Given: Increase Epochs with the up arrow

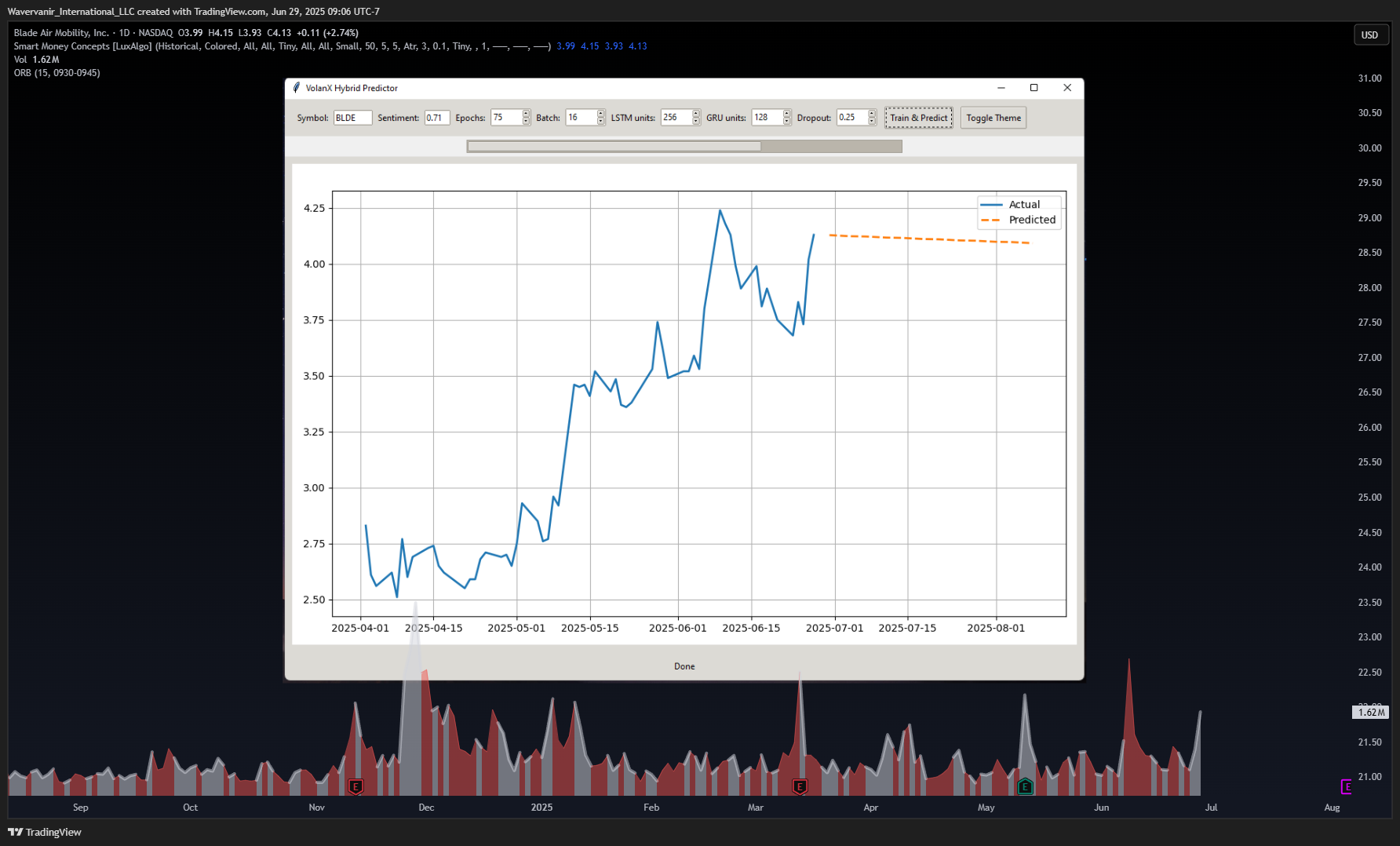Looking at the screenshot, I should point(527,114).
